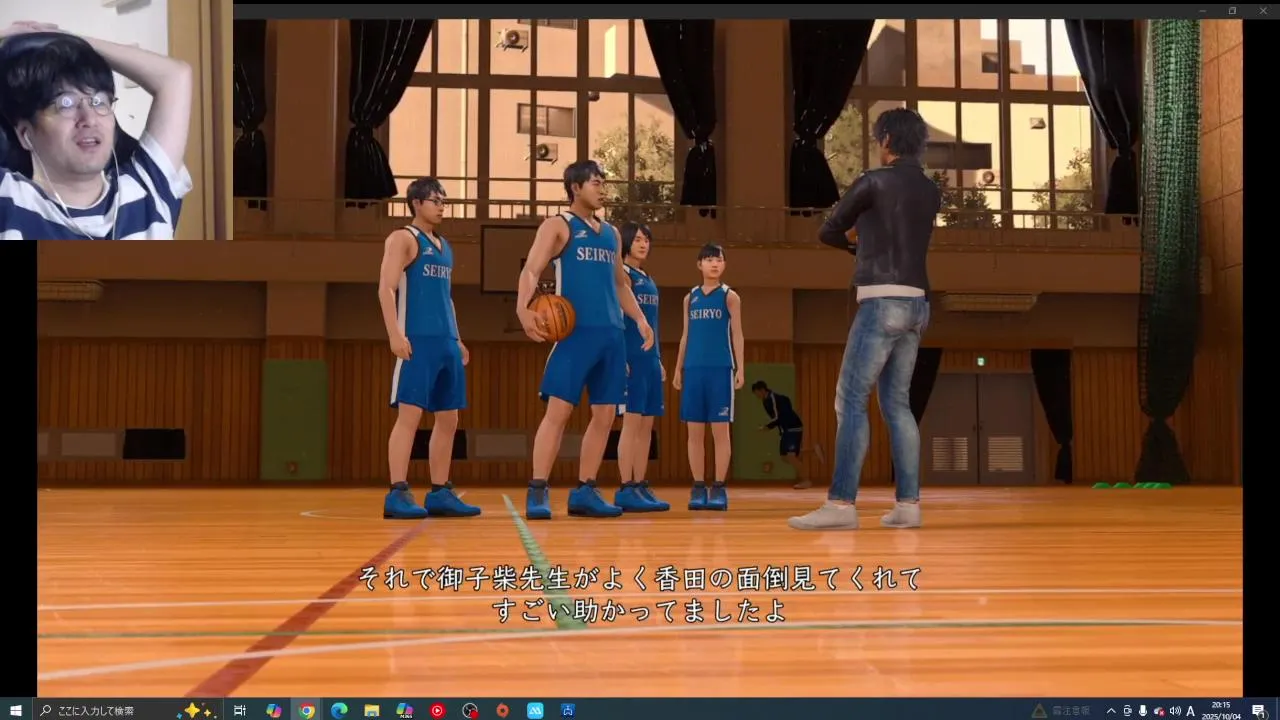The image size is (1280, 720).
Task: Switch to Google Chrome on taskbar
Action: point(307,711)
